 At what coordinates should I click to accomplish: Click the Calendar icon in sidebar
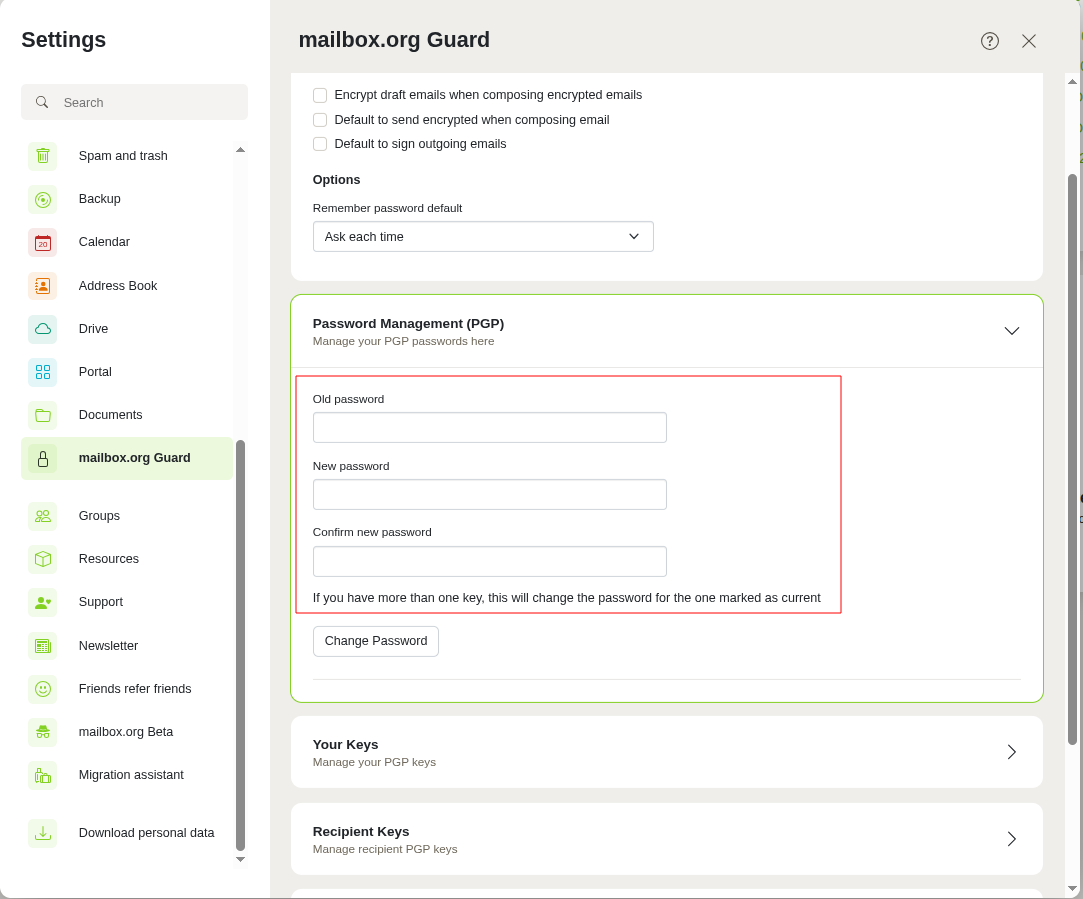[x=43, y=242]
